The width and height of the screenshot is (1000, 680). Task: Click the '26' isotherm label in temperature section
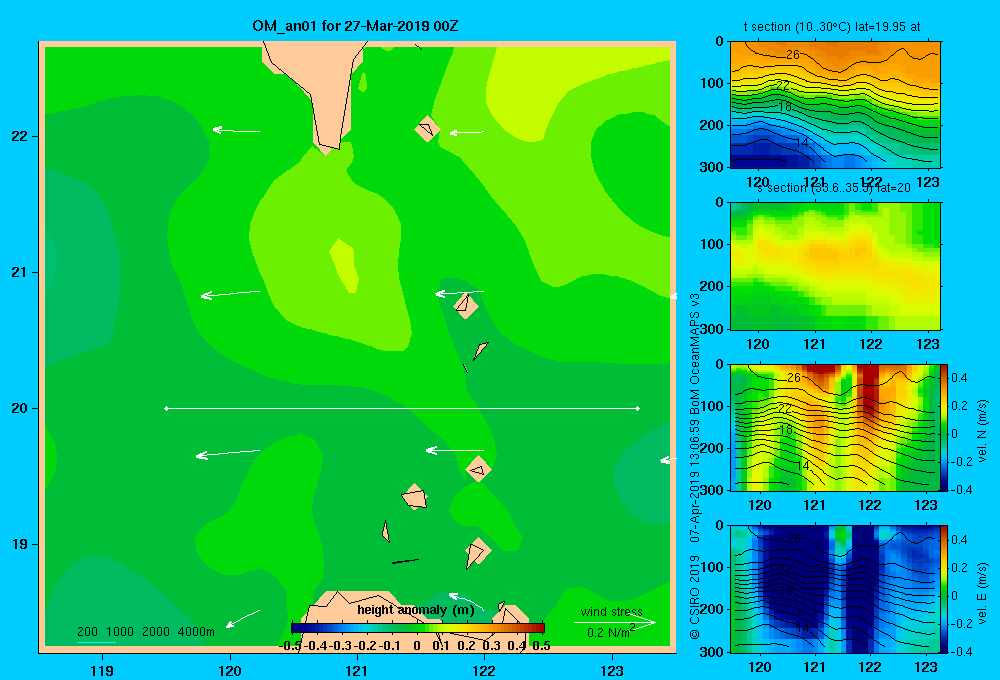[x=793, y=54]
